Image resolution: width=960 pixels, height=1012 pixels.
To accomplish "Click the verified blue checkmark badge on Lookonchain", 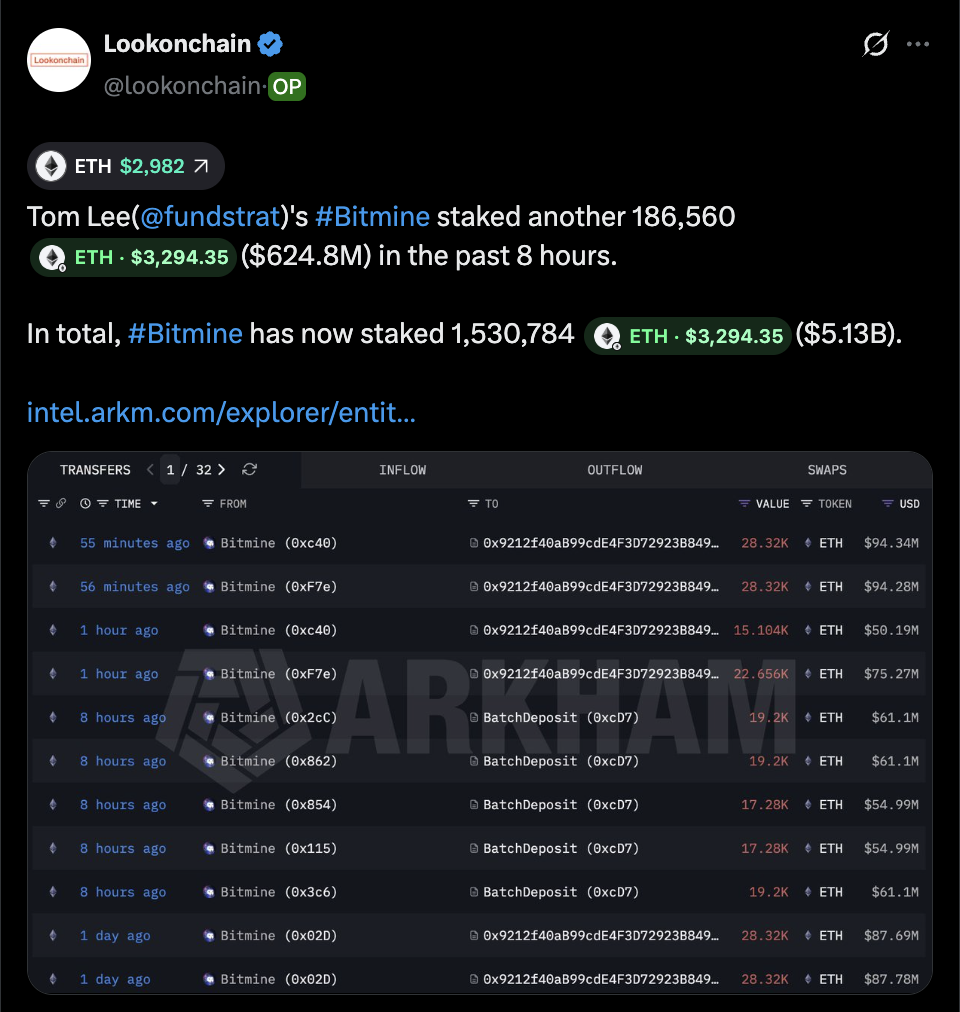I will pyautogui.click(x=268, y=43).
